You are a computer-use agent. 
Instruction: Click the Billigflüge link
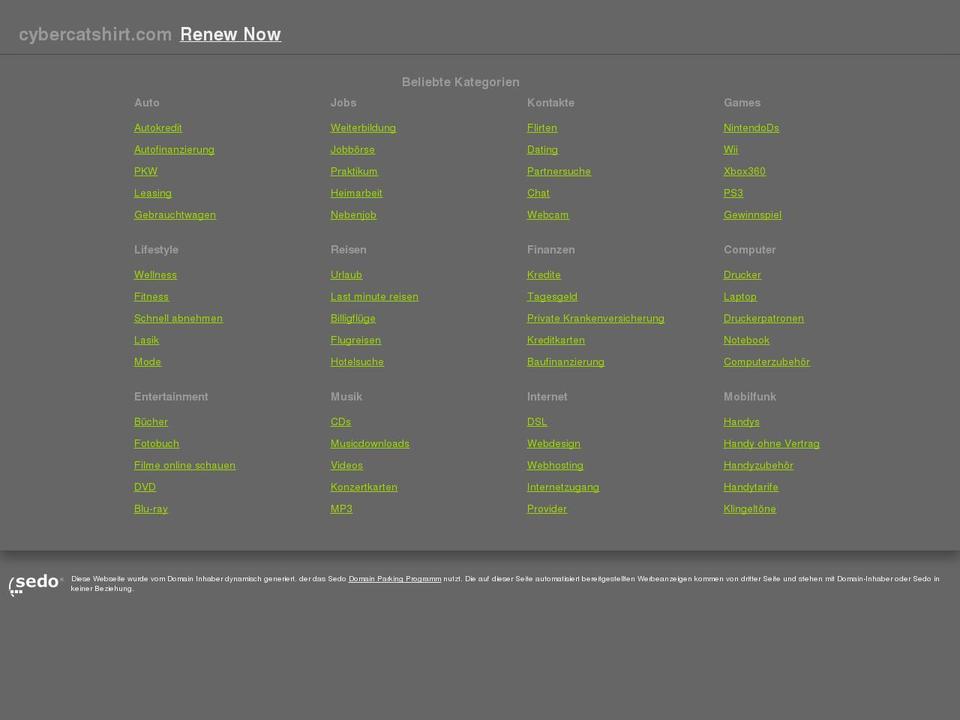point(353,318)
